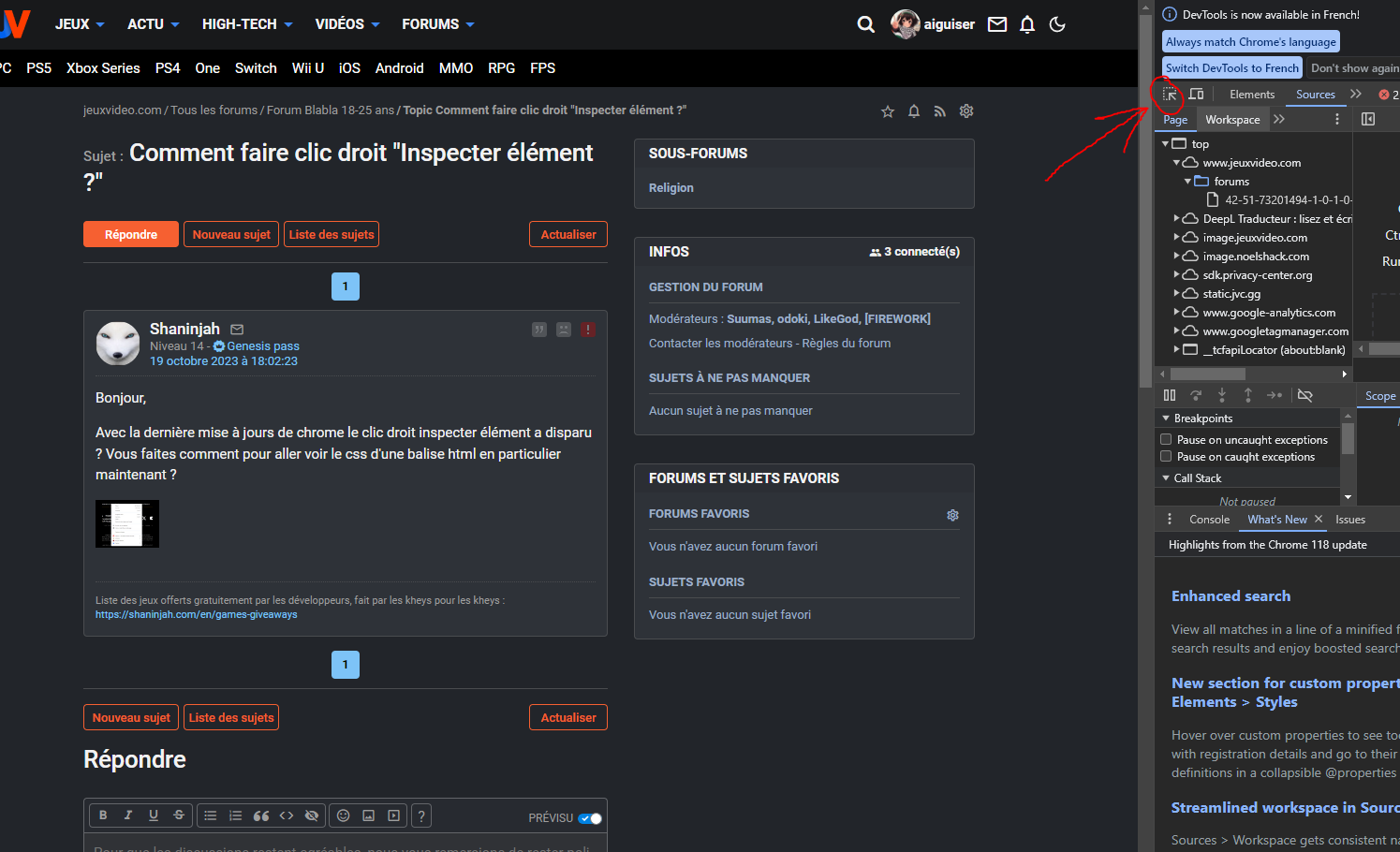Open the Console drawer tab
Screen dimensions: 1400x852
[1209, 520]
